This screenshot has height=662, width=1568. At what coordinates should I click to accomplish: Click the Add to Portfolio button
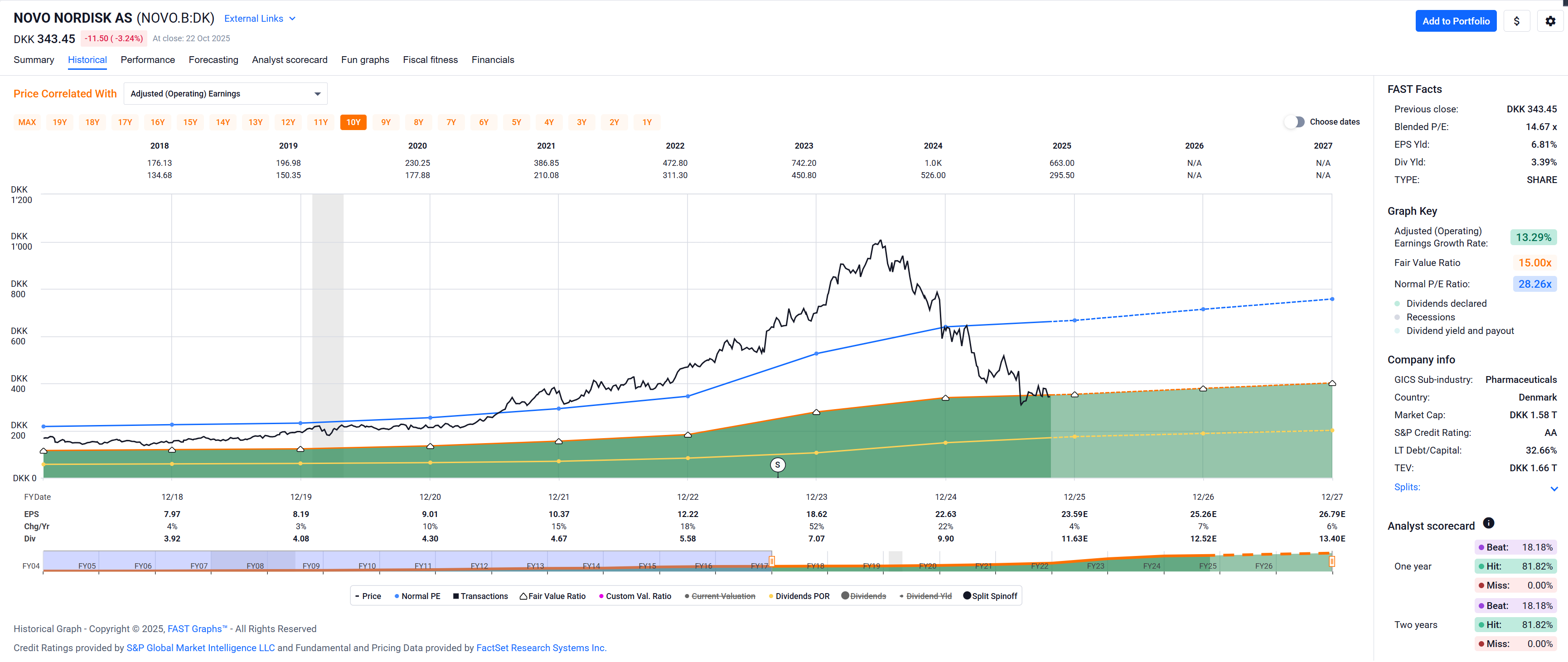[1456, 21]
